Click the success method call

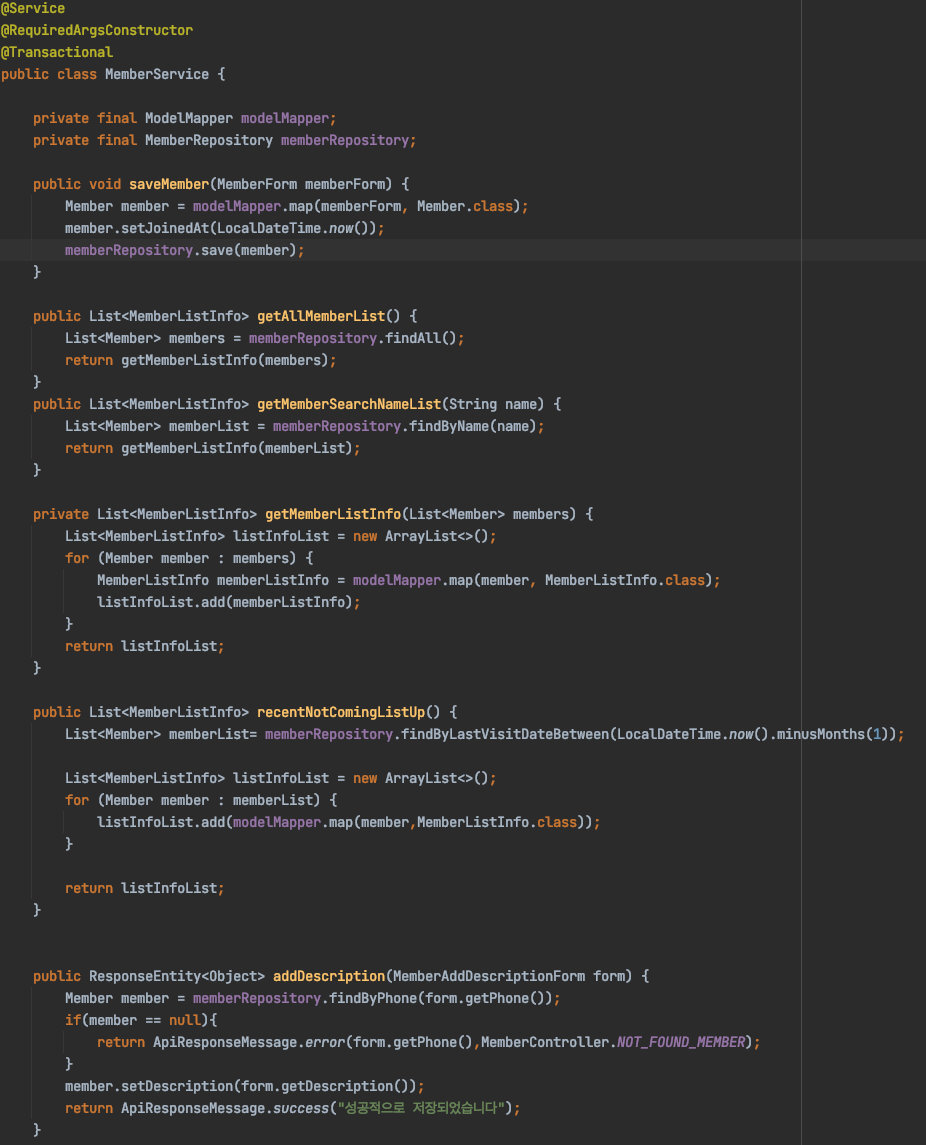tap(301, 1108)
